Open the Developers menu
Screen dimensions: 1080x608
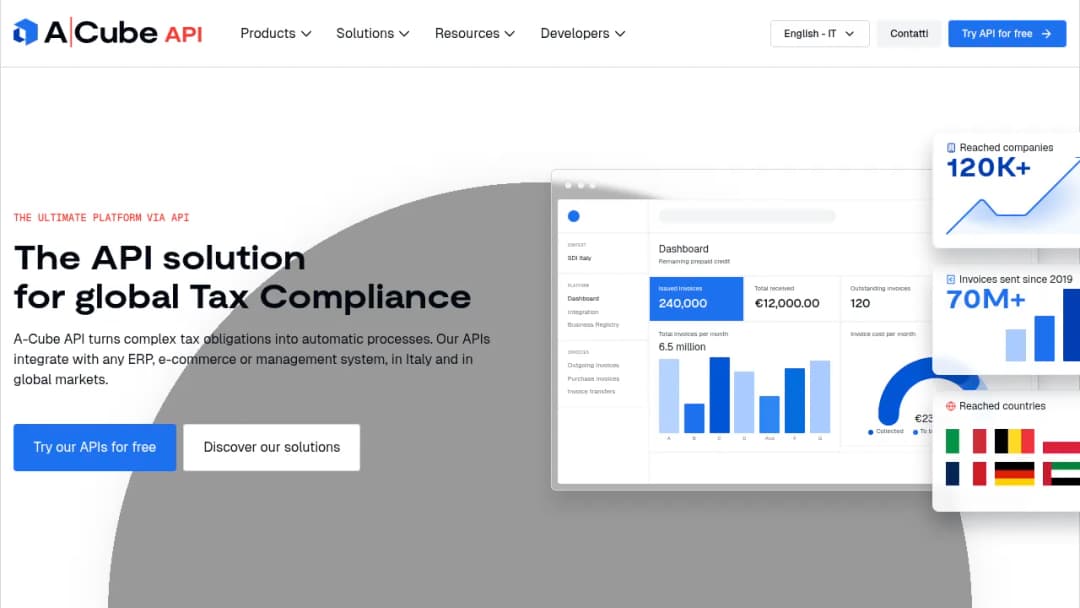click(x=583, y=33)
